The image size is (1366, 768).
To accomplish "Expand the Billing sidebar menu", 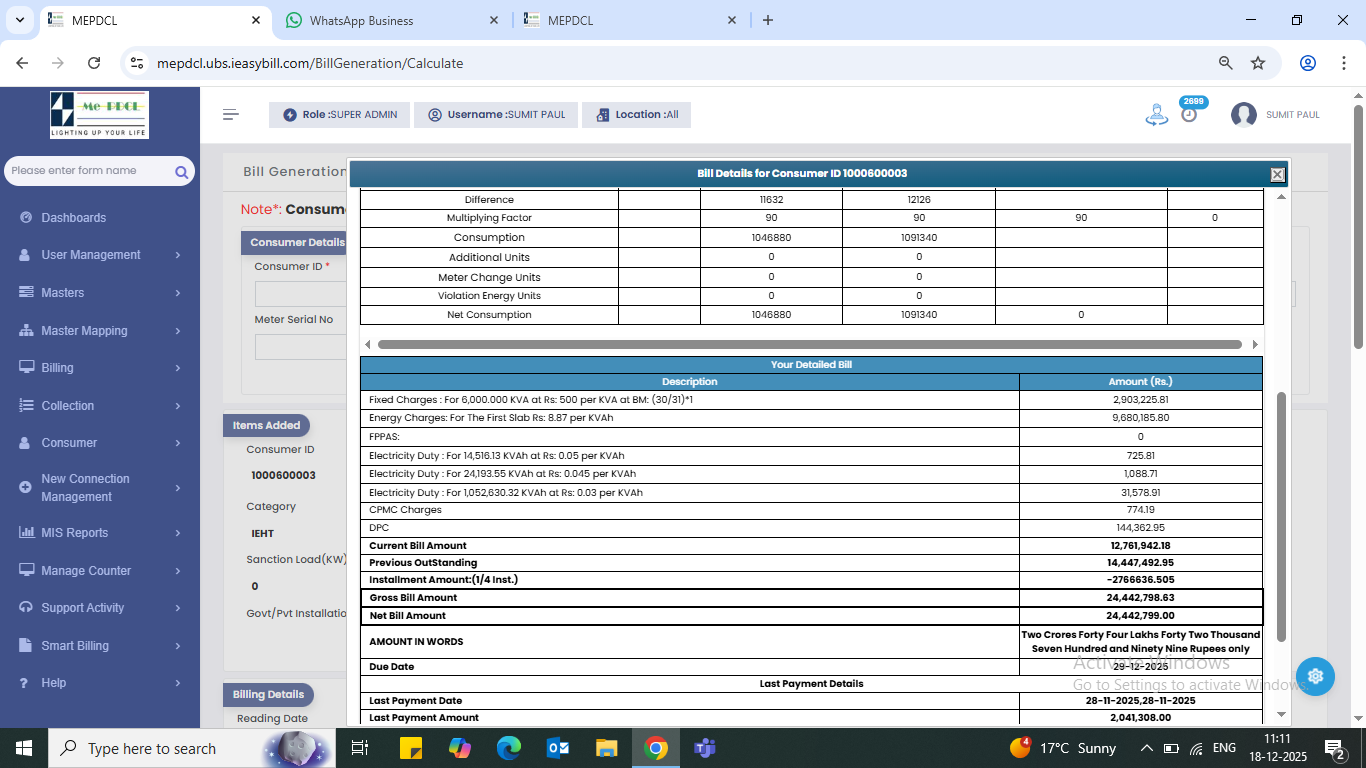I will [x=98, y=368].
